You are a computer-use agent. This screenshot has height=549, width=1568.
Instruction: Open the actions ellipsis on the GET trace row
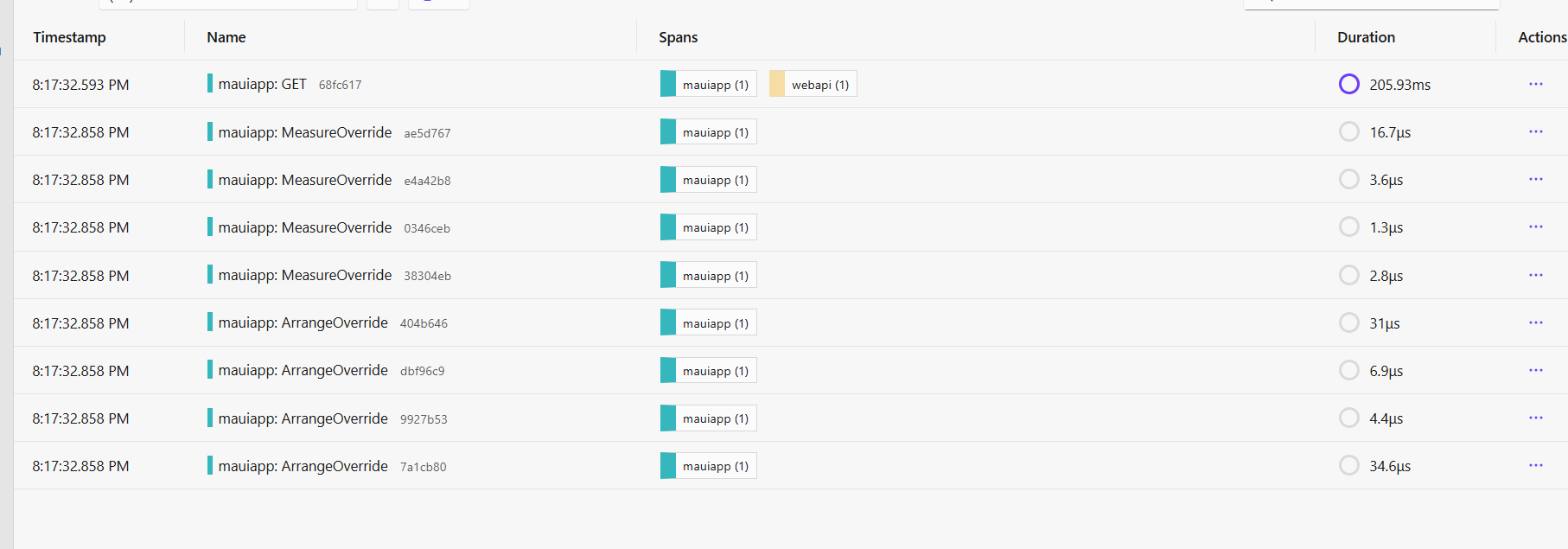point(1536,84)
